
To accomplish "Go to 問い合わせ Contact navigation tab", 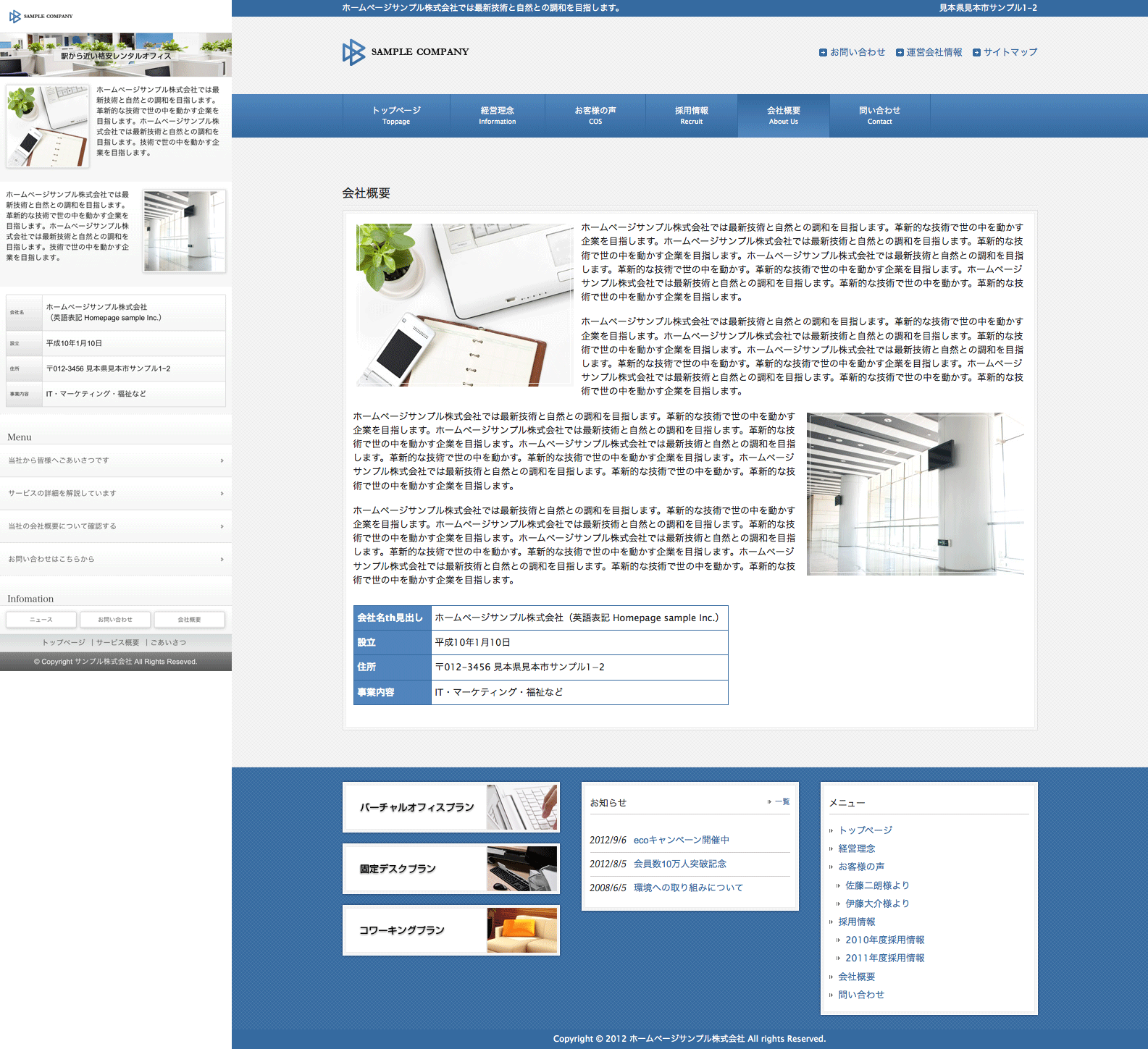I will (x=879, y=116).
